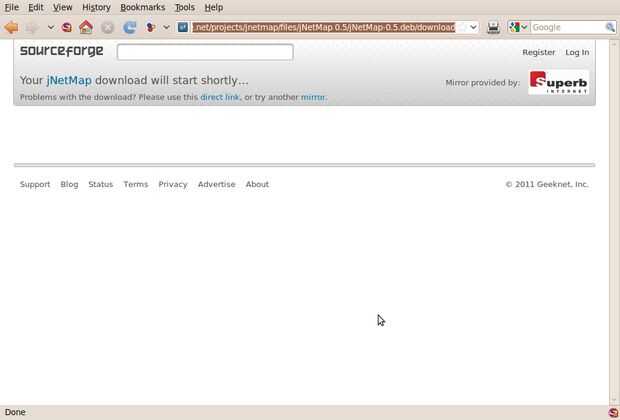Image resolution: width=620 pixels, height=420 pixels.
Task: Focus the address bar showing jNetMap-0.5.deb/download
Action: (x=323, y=27)
